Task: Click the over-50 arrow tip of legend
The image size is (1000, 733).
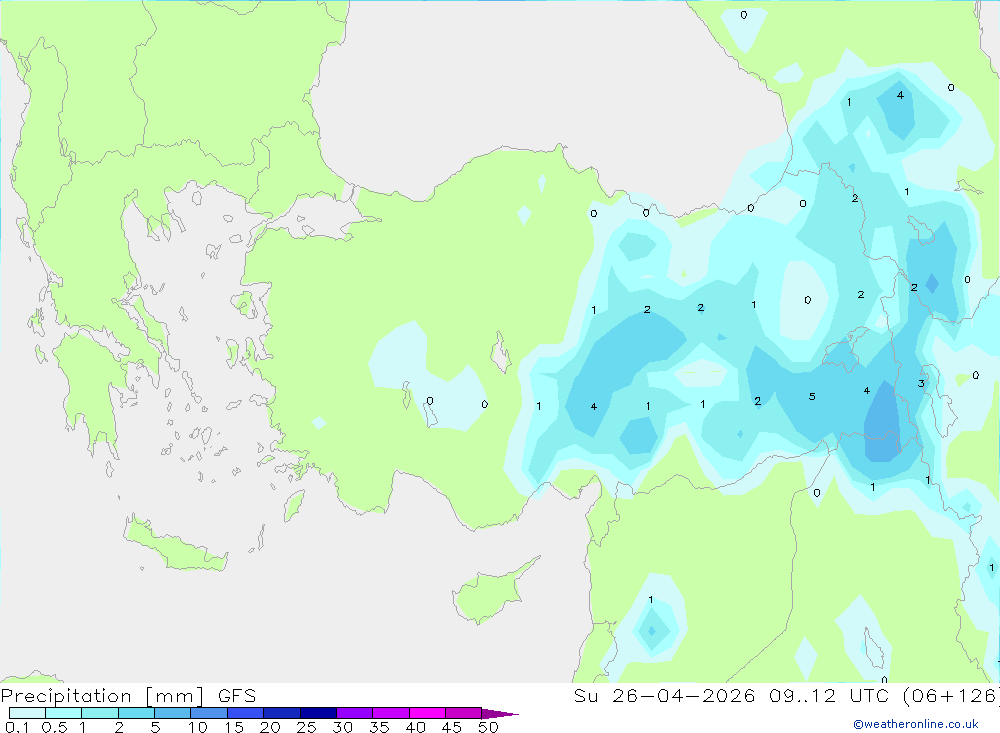Action: [x=500, y=714]
